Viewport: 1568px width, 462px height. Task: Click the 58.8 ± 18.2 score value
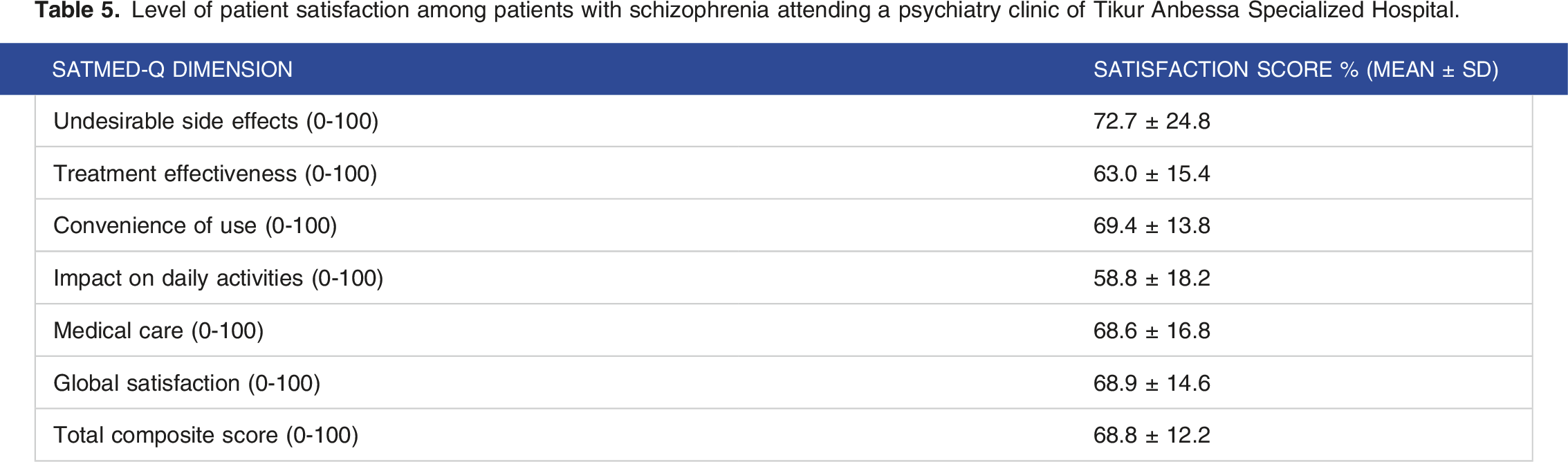1152,278
